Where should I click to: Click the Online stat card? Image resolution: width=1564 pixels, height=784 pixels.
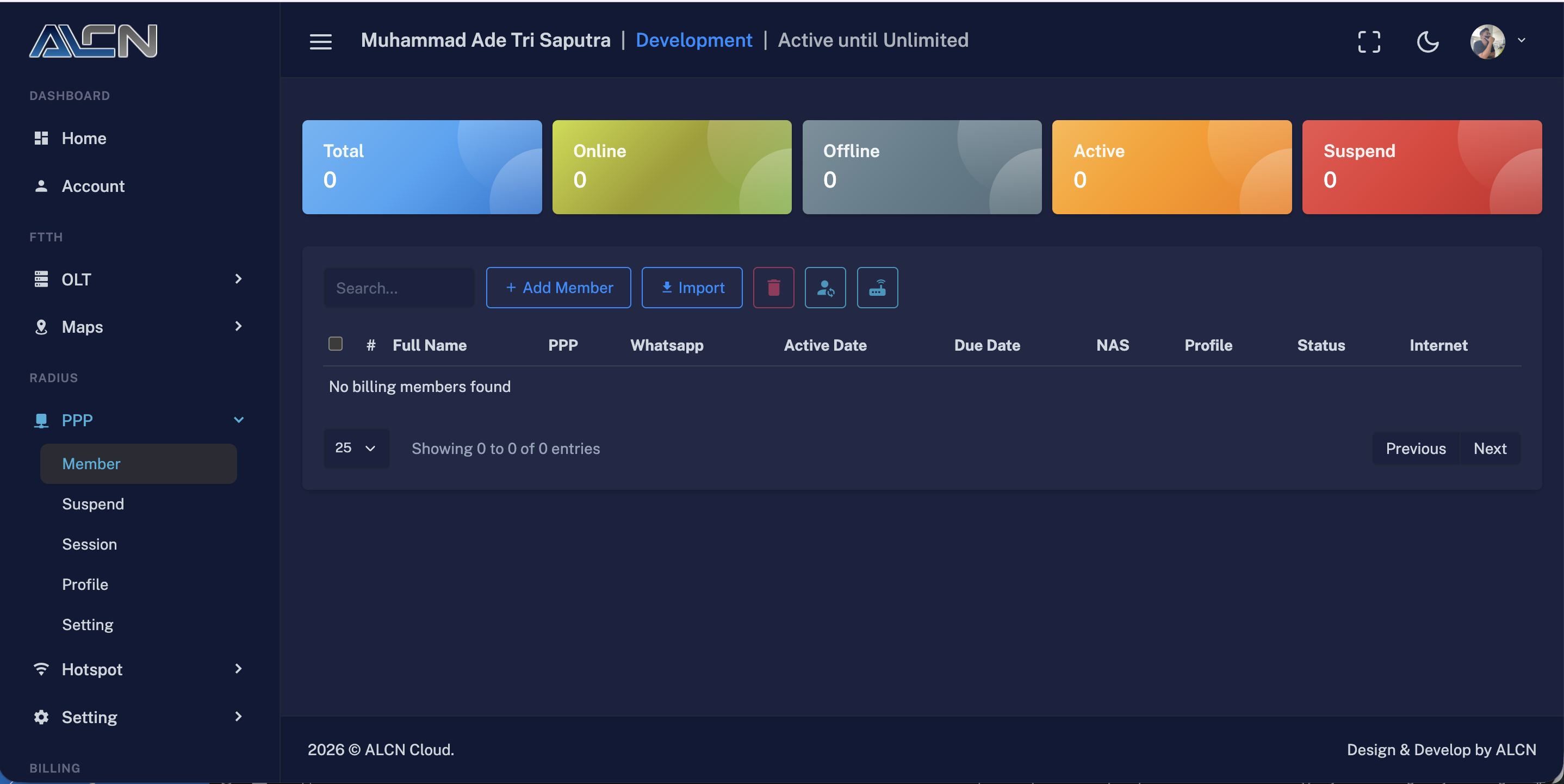672,167
